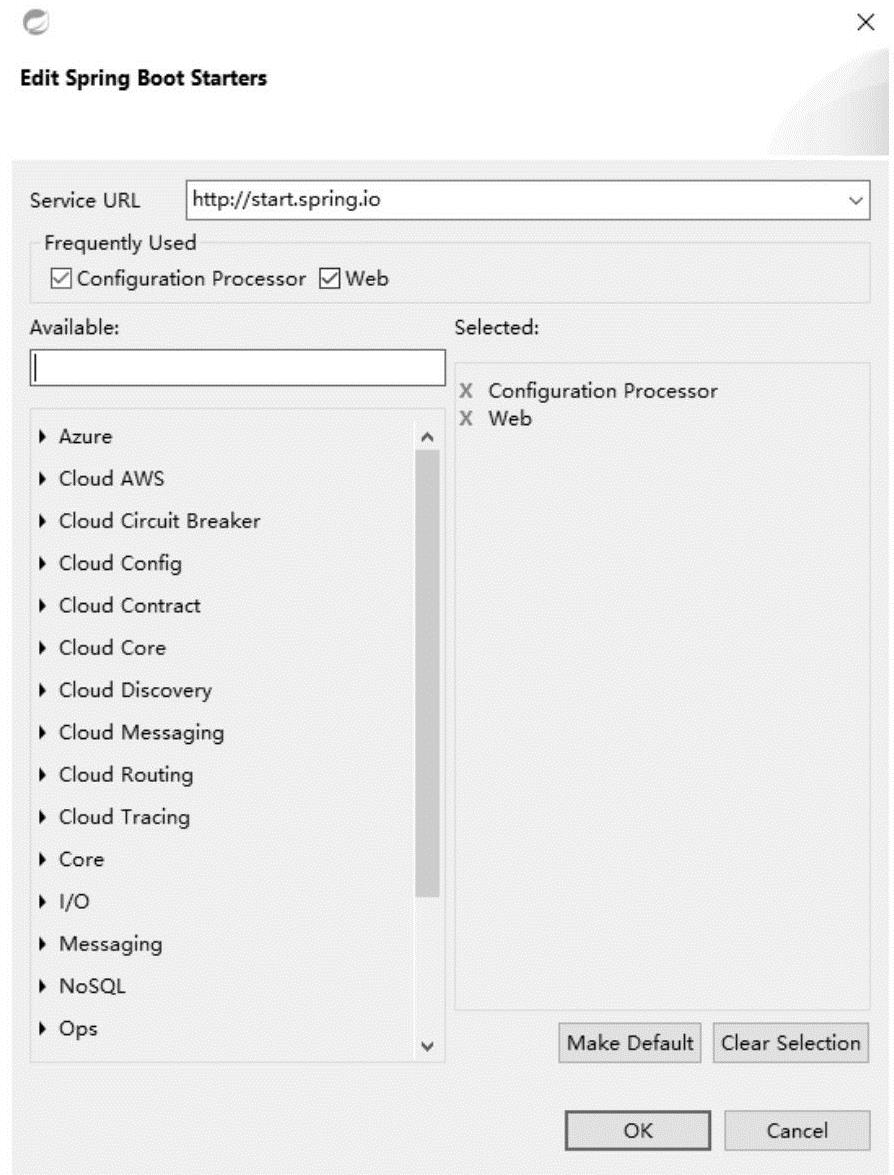Confirm with the OK button
This screenshot has height=1175, width=894.
click(x=638, y=1131)
